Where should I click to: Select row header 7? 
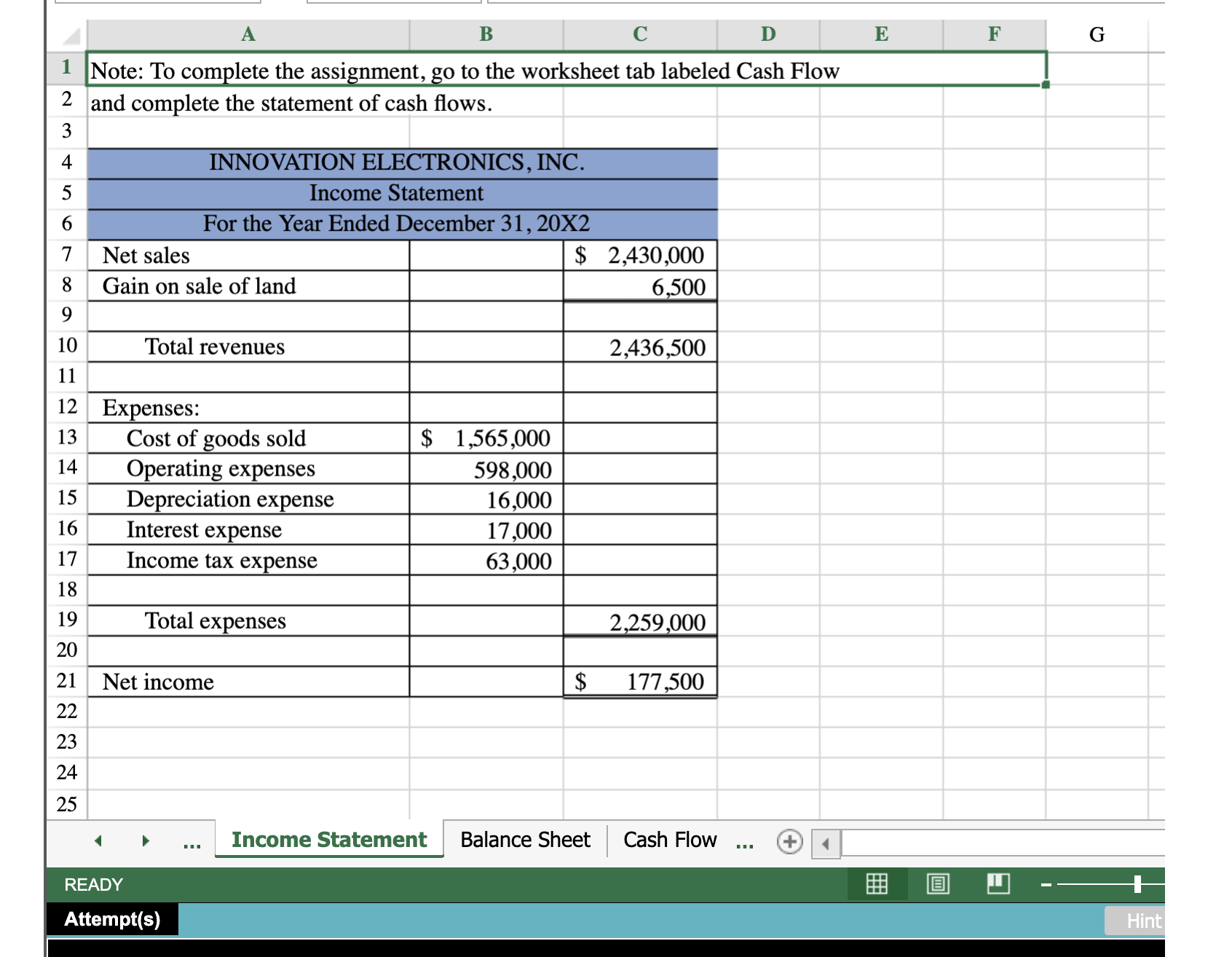point(66,255)
